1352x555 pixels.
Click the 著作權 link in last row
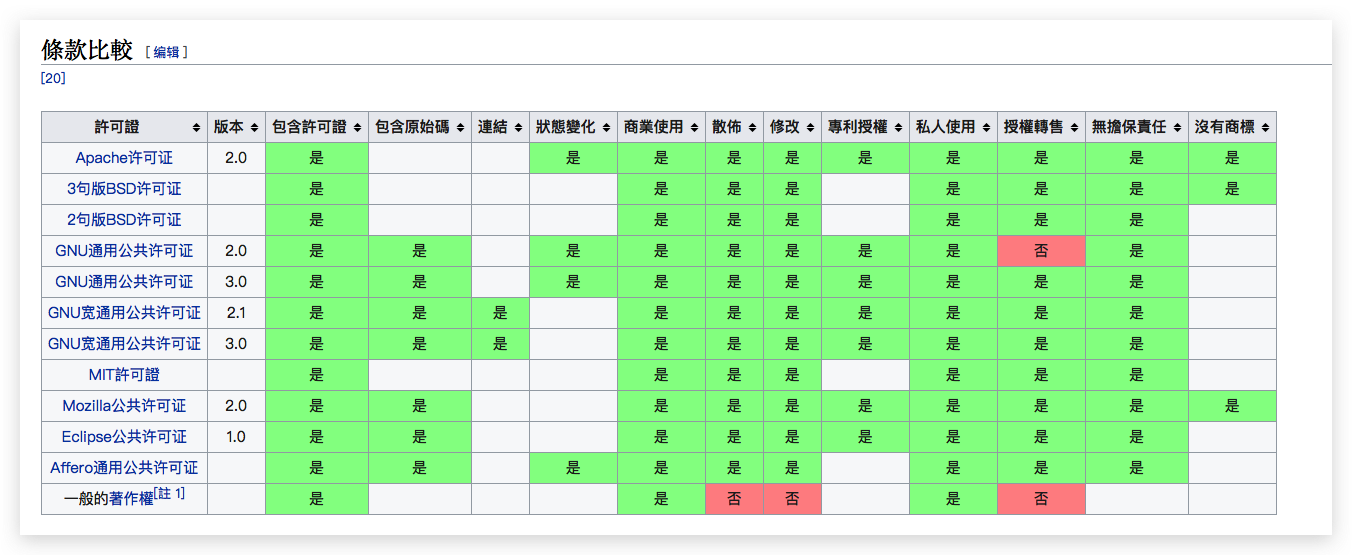coord(131,499)
